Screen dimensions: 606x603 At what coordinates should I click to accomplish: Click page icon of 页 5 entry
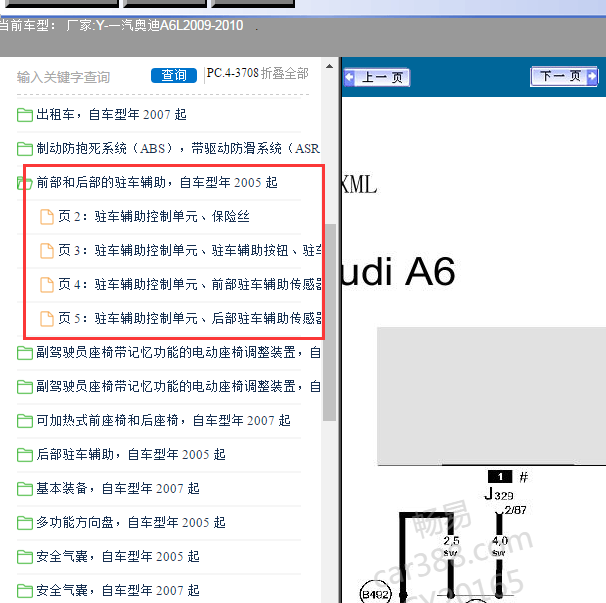click(x=47, y=319)
